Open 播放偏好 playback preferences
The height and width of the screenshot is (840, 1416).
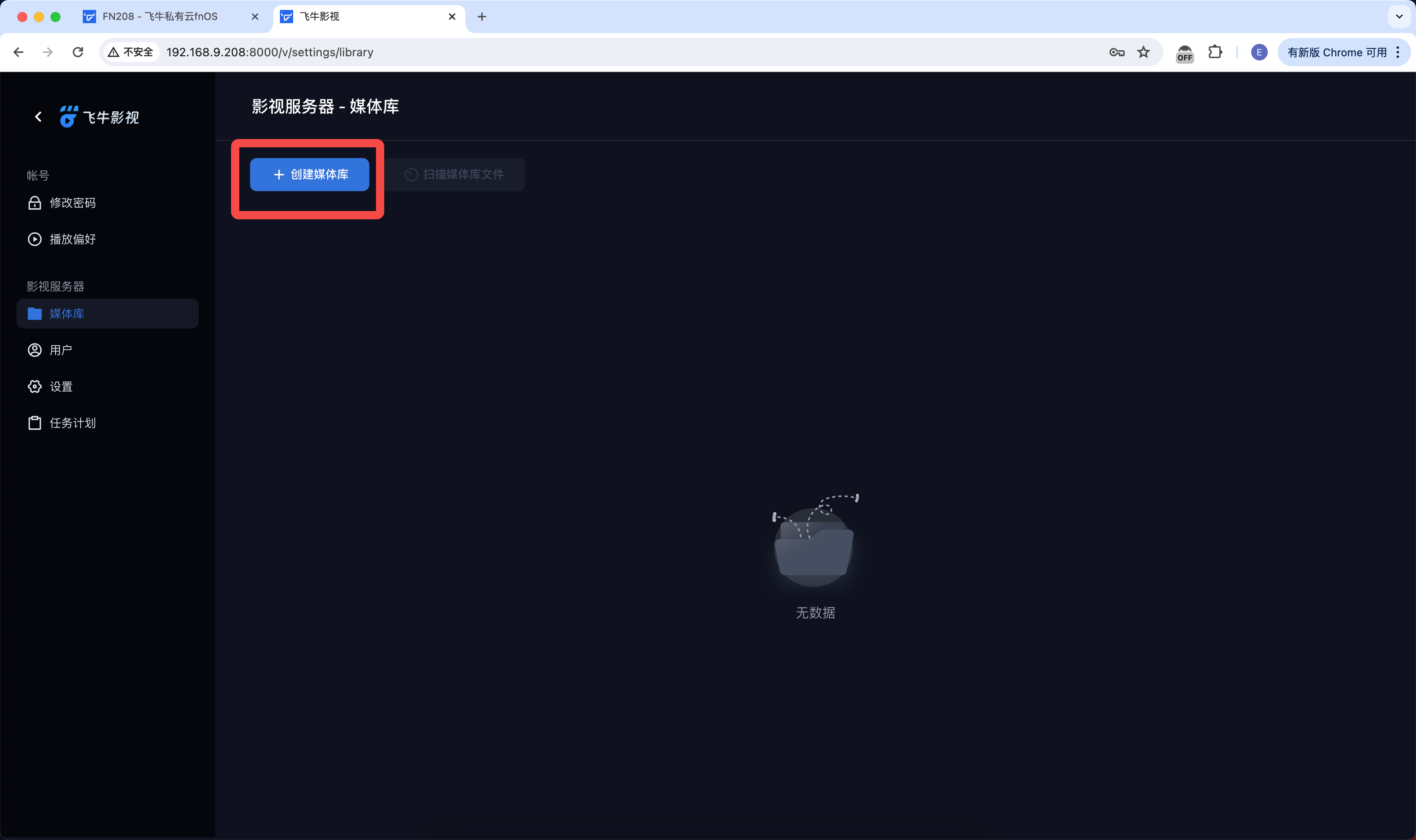[x=72, y=239]
